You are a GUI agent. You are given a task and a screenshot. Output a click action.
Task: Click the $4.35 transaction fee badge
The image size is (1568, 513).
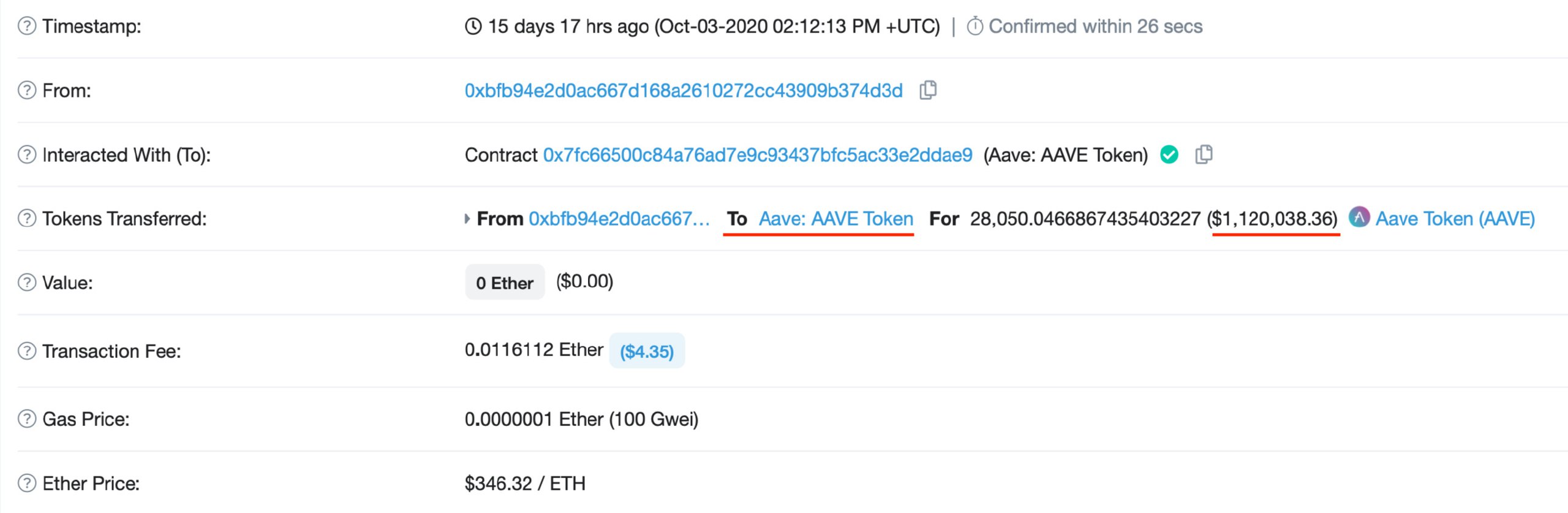click(647, 351)
